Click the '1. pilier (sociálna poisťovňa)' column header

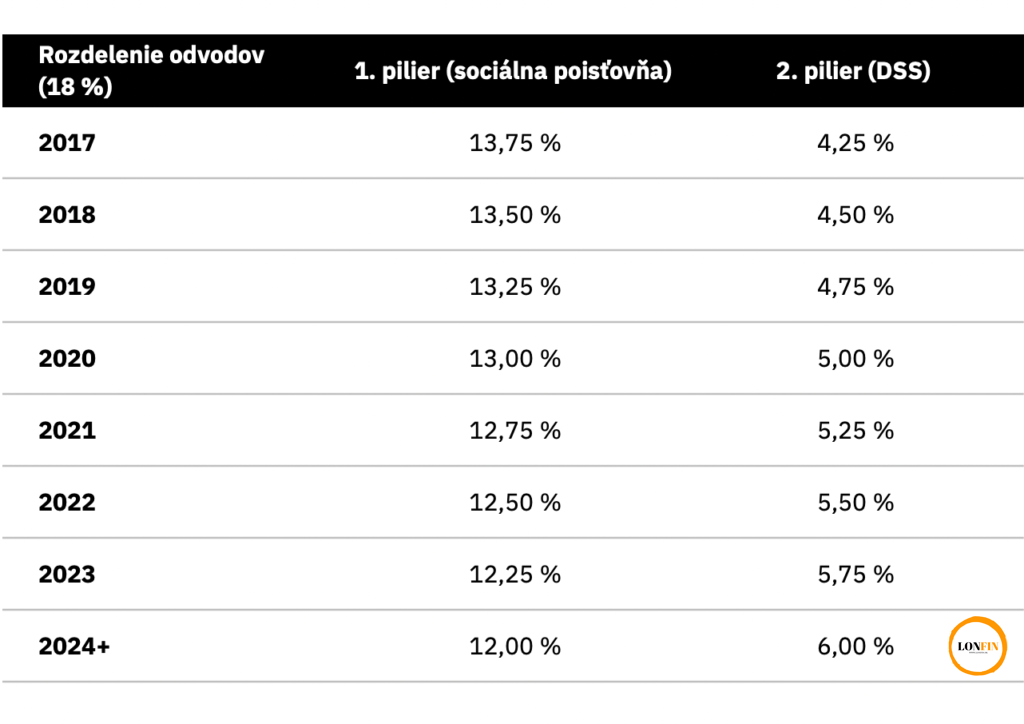pyautogui.click(x=513, y=71)
